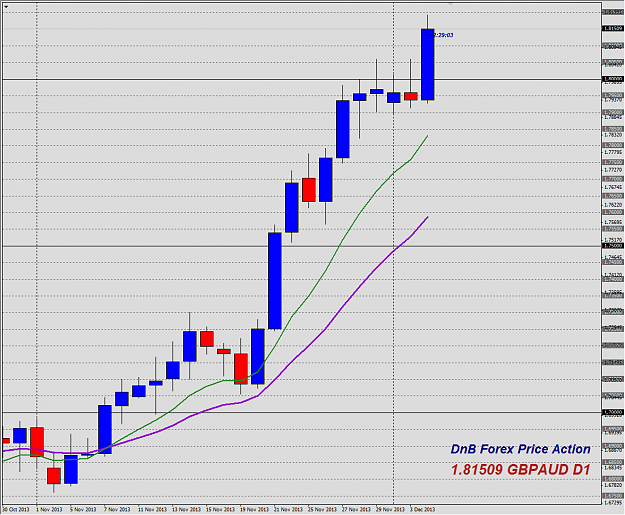Click the 30 Oct 2013 date label
Screen dimensions: 625x515
tap(16, 509)
